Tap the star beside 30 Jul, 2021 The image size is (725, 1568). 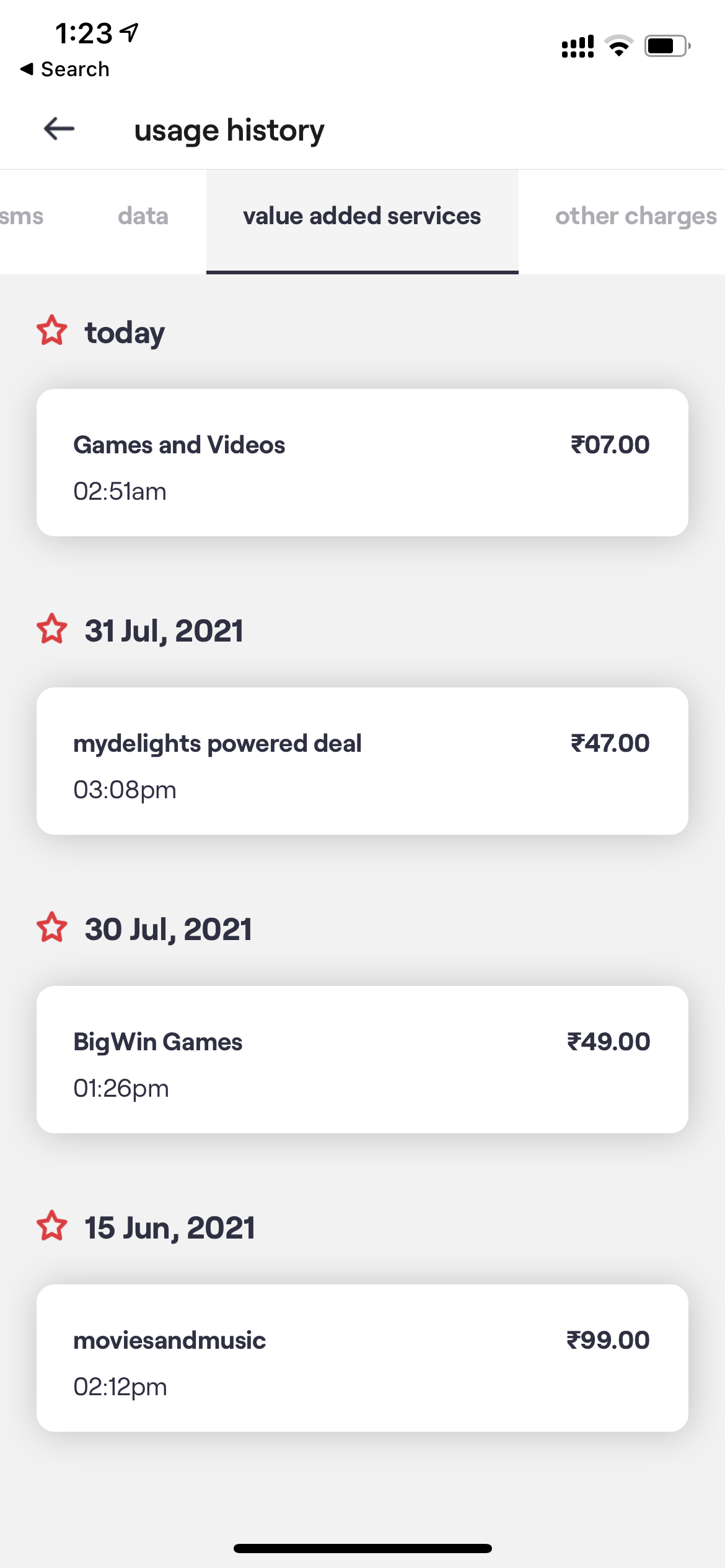[52, 928]
